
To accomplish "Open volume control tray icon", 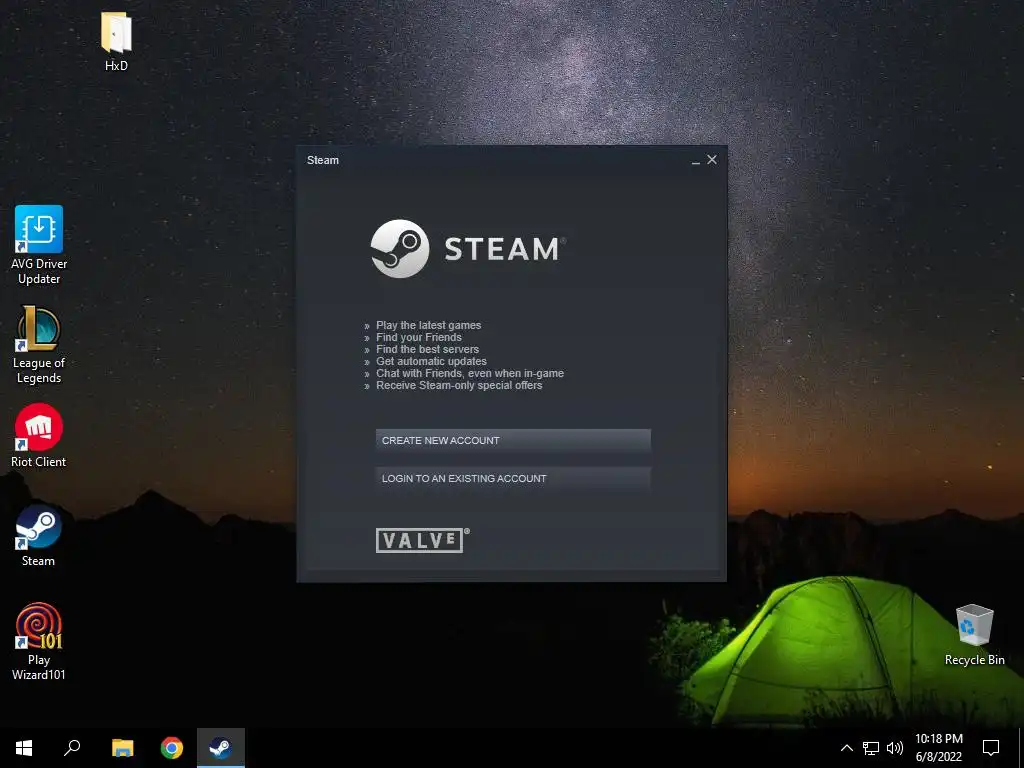I will pos(895,748).
